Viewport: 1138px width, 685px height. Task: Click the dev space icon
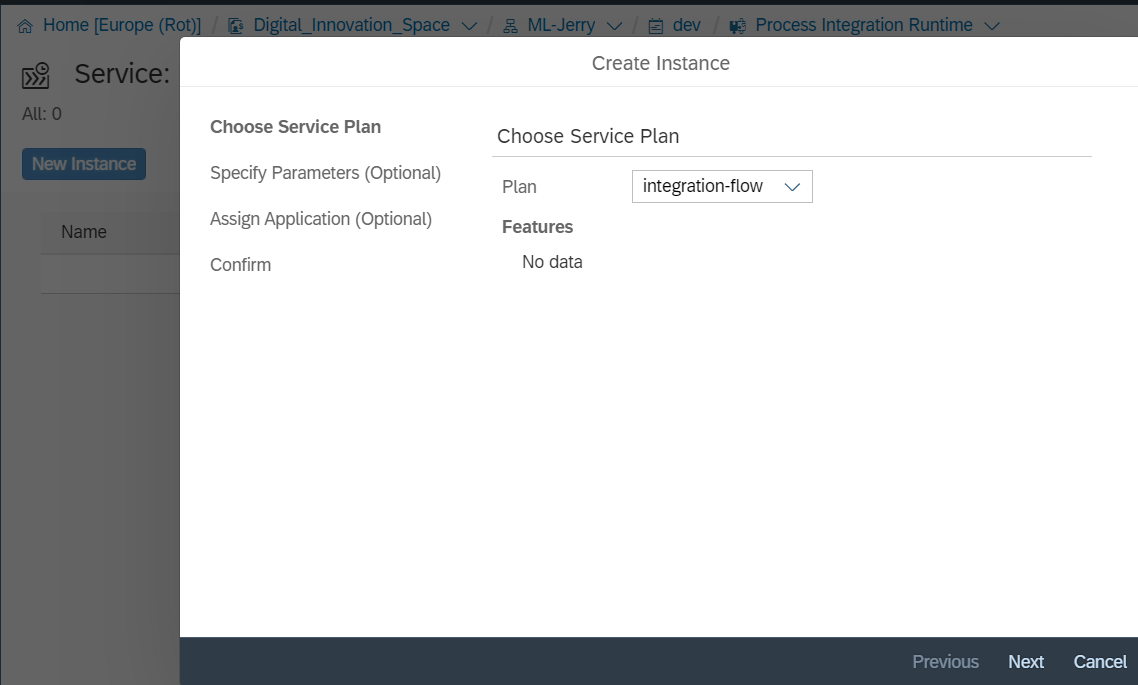click(x=656, y=25)
